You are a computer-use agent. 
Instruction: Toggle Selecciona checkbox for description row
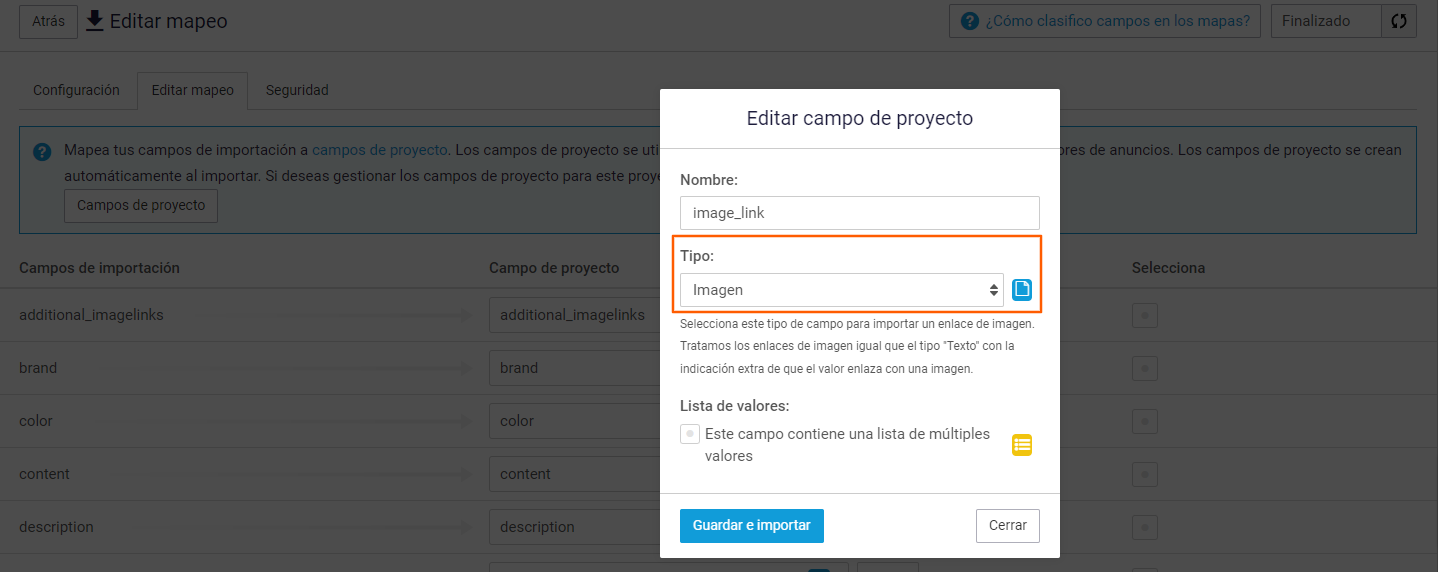(x=1145, y=527)
